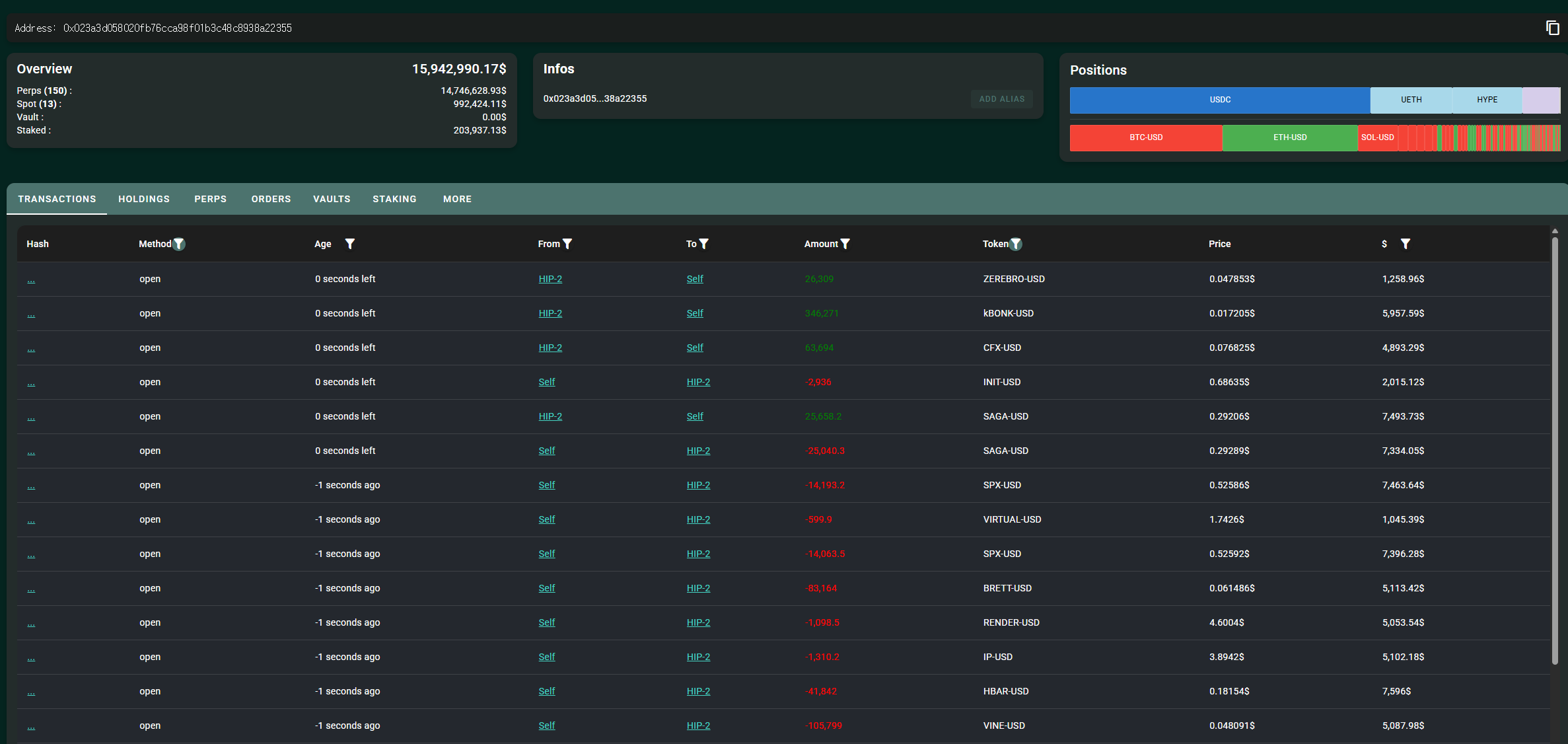Viewport: 1568px width, 744px height.
Task: Open the Token column filter icon
Action: pos(1016,244)
